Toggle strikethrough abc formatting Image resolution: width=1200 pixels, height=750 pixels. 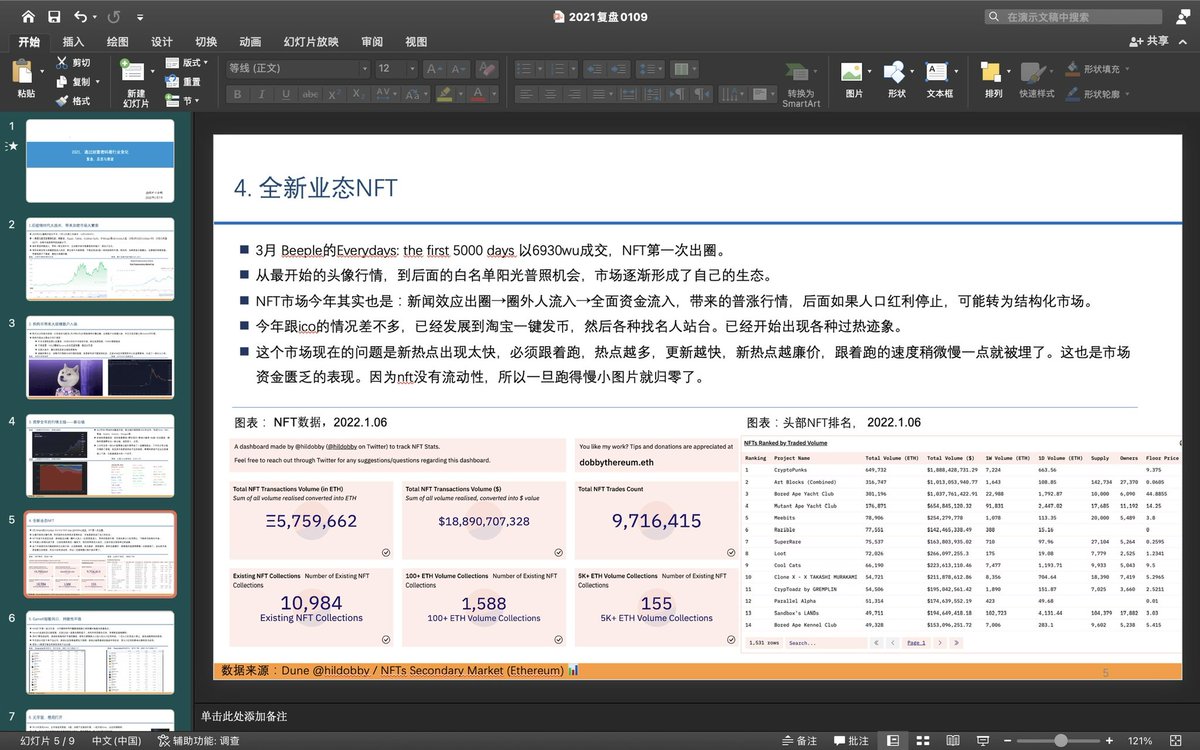pos(311,94)
